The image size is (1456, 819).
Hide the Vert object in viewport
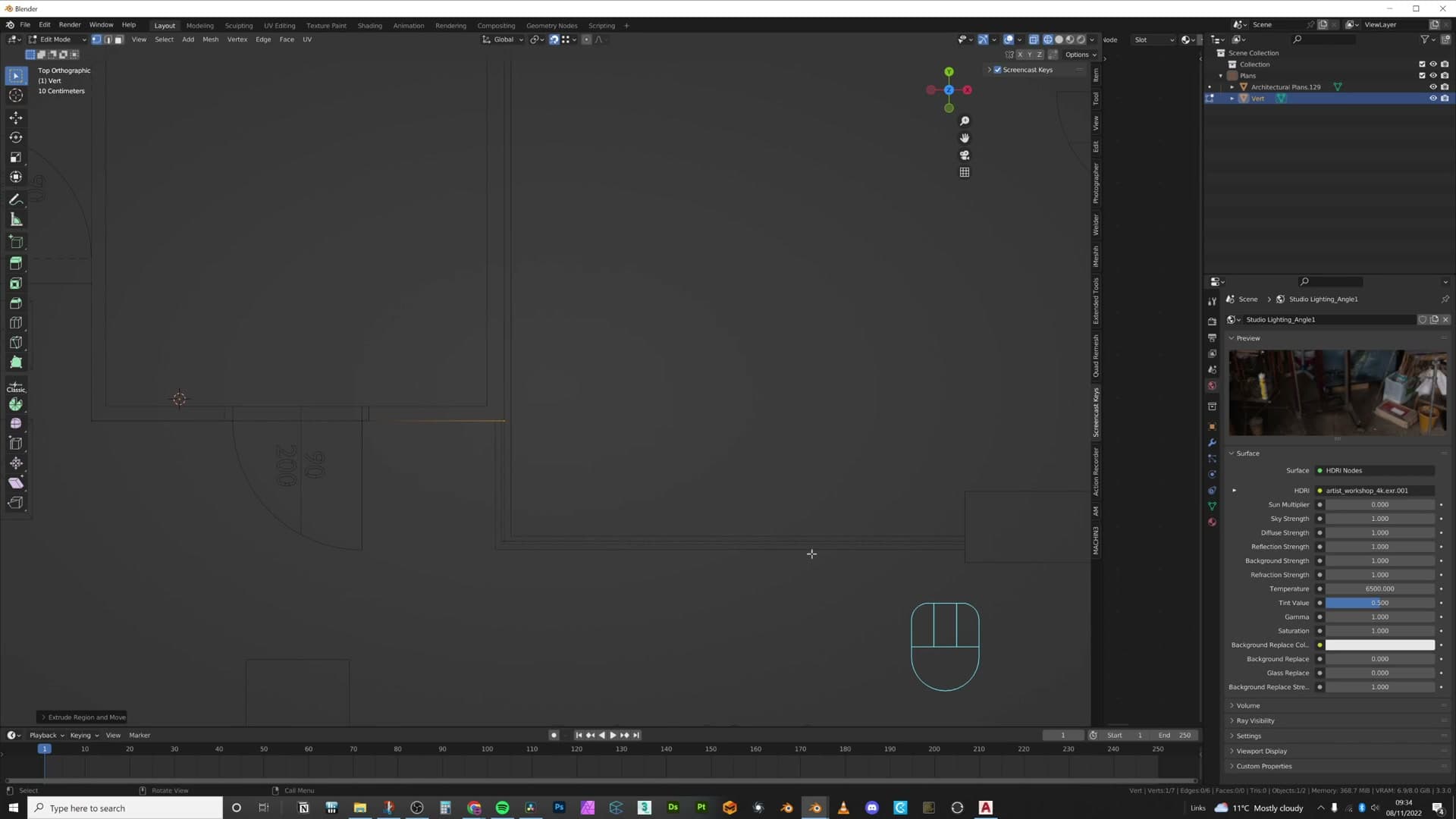tap(1433, 99)
